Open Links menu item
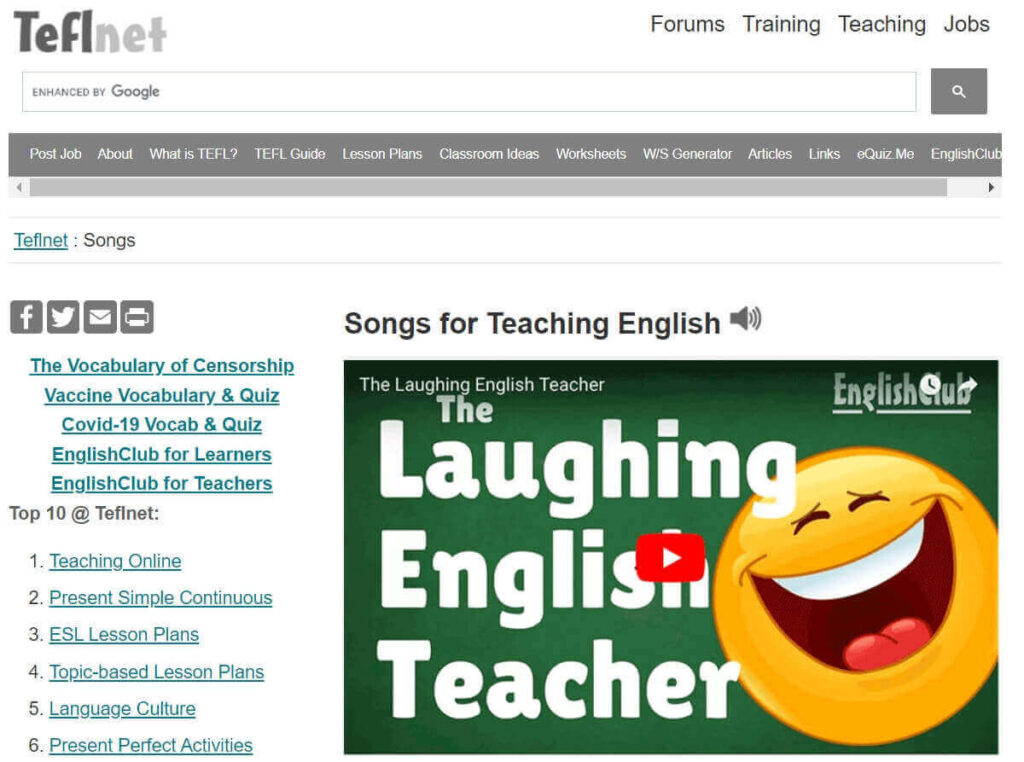 [824, 154]
